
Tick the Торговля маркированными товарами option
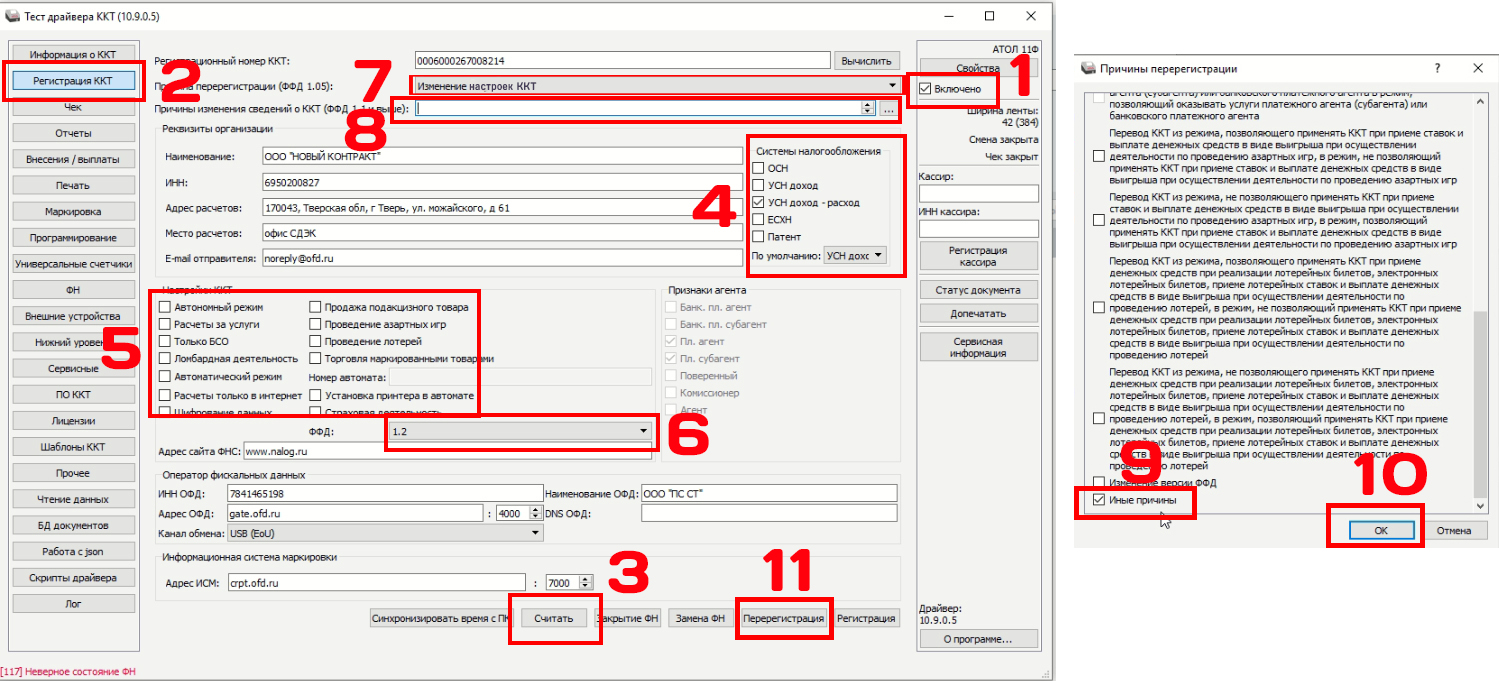pyautogui.click(x=315, y=358)
